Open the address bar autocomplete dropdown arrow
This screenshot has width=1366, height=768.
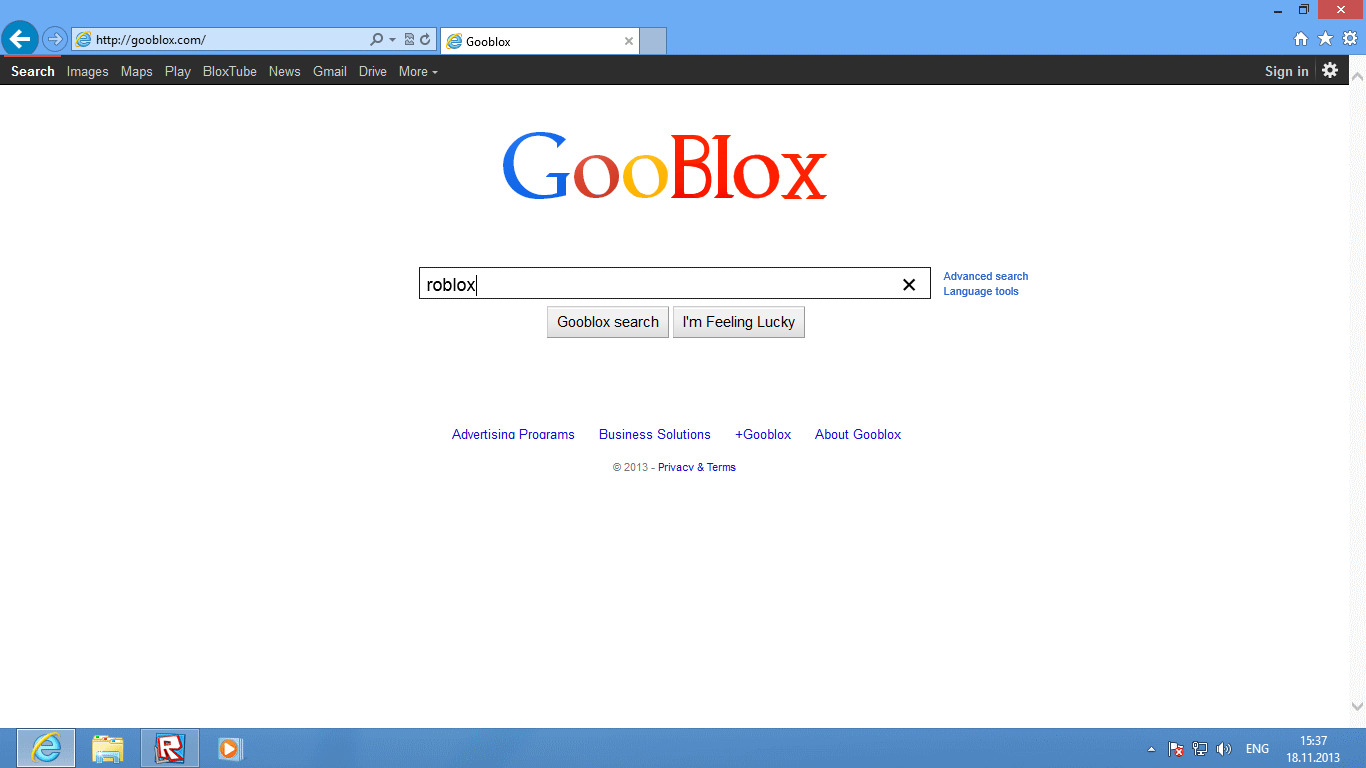392,40
